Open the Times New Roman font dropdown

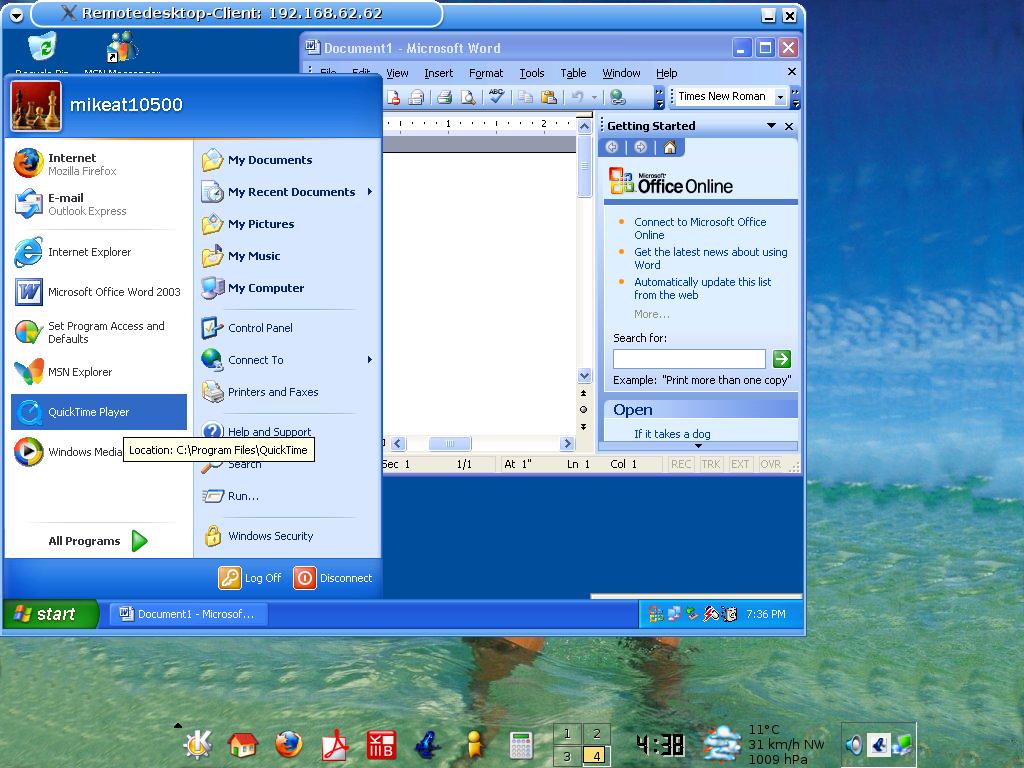(781, 97)
